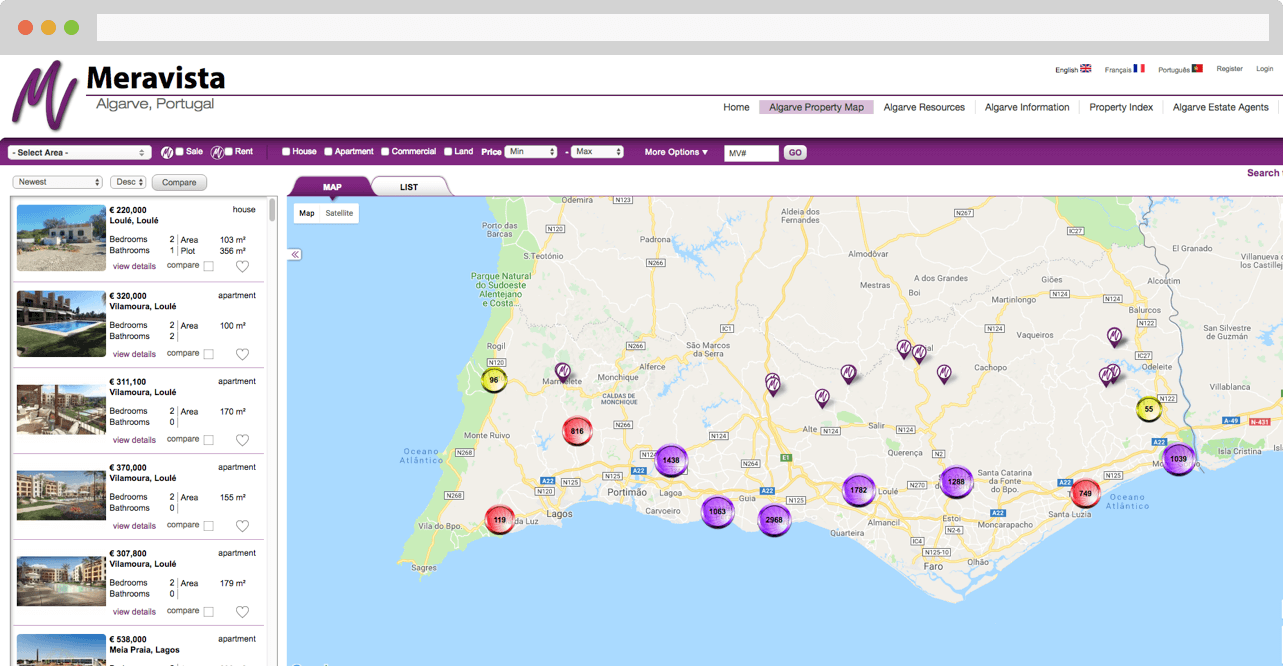The width and height of the screenshot is (1283, 666).
Task: Enable the House filter checkbox
Action: coord(286,152)
